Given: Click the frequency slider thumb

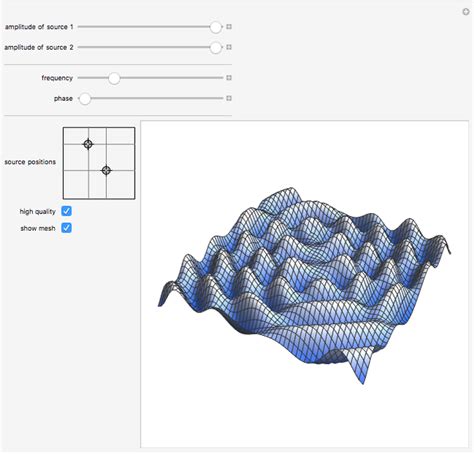Looking at the screenshot, I should pyautogui.click(x=114, y=78).
